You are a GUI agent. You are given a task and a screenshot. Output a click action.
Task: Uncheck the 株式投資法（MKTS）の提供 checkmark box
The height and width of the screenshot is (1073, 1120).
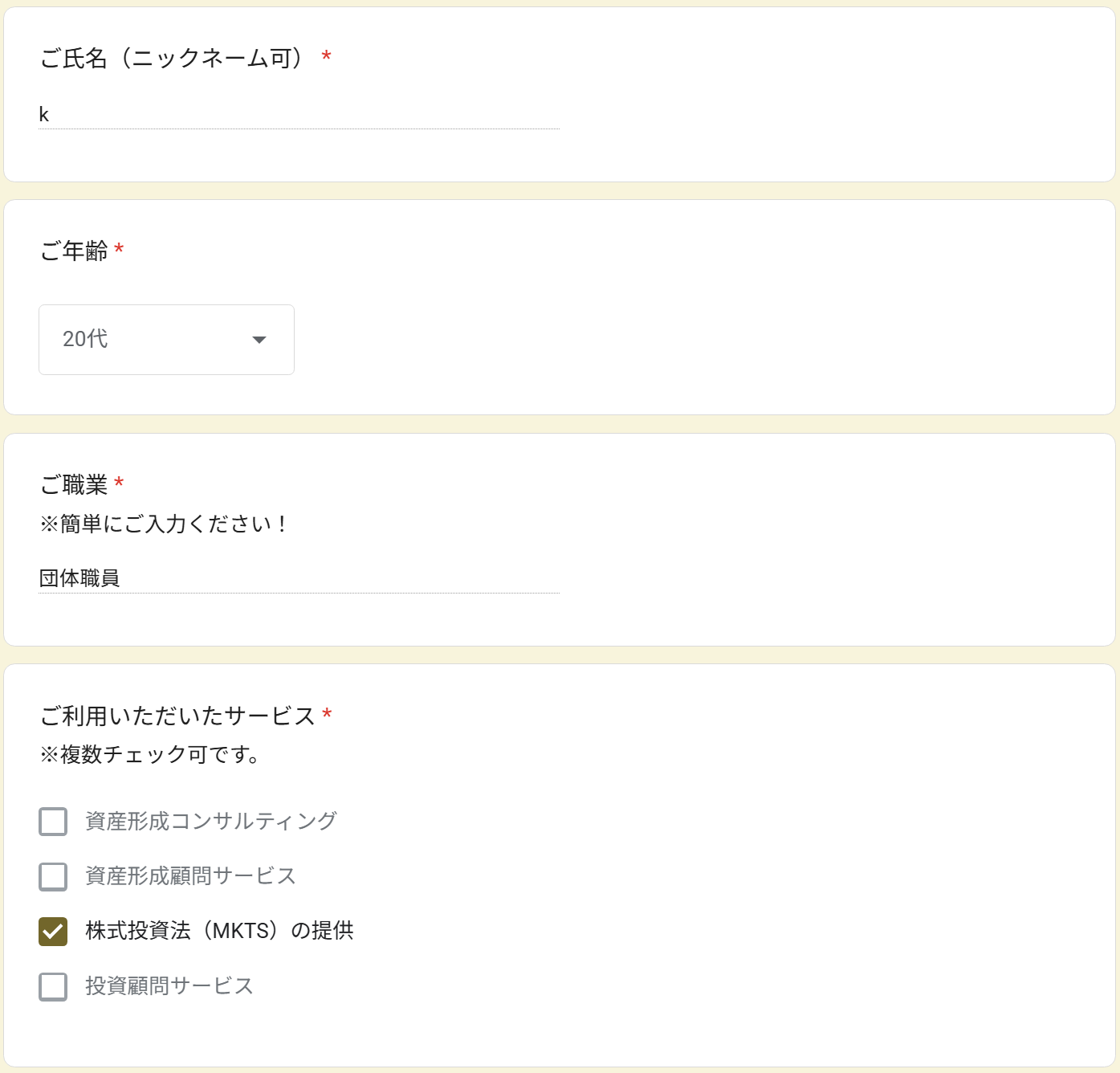pyautogui.click(x=53, y=932)
